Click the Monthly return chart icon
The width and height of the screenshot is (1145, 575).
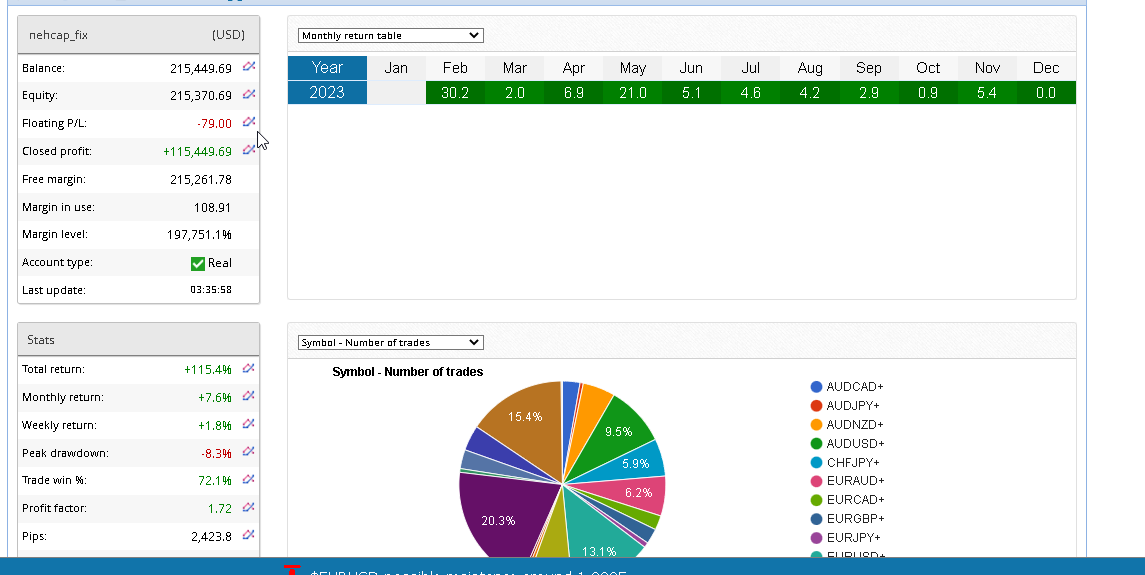point(249,397)
